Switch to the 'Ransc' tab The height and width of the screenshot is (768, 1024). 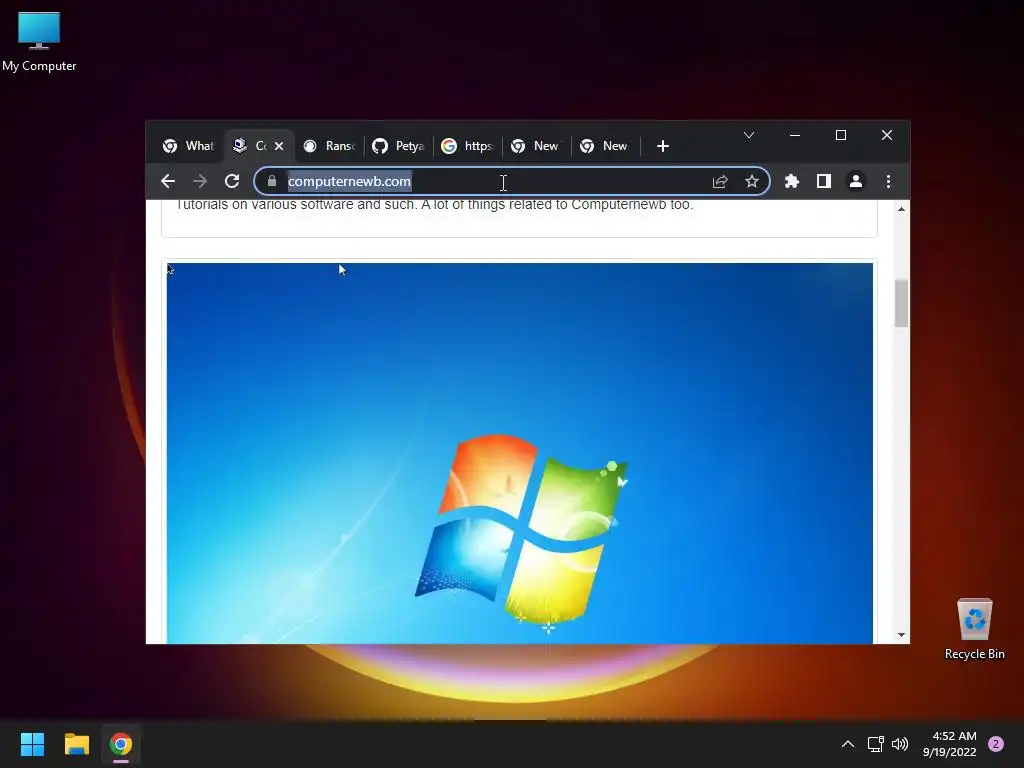(330, 146)
